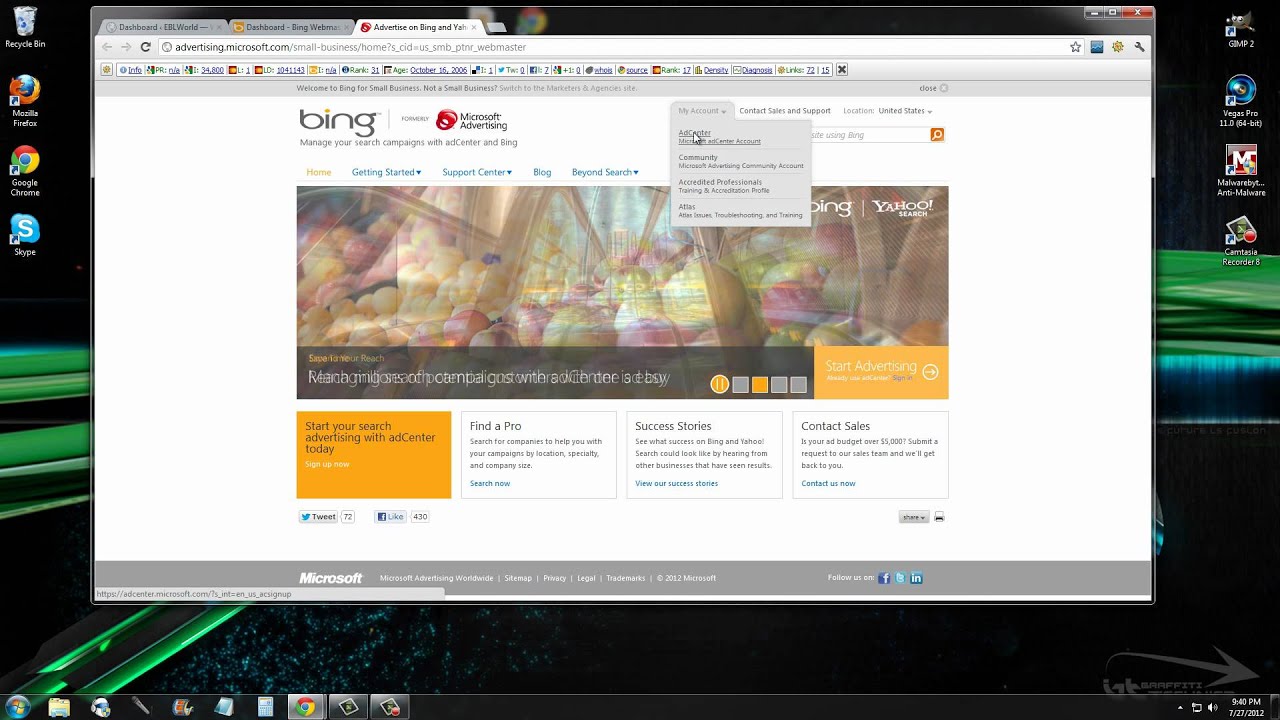Viewport: 1280px width, 720px height.
Task: Open the Blog nav link
Action: point(542,172)
